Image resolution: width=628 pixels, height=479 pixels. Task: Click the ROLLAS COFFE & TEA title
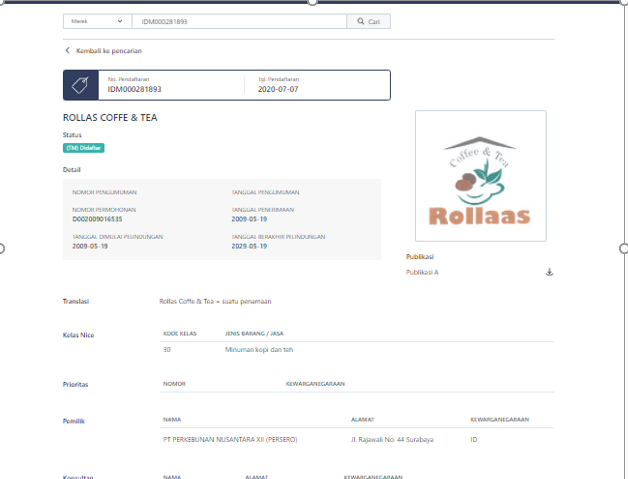(110, 118)
